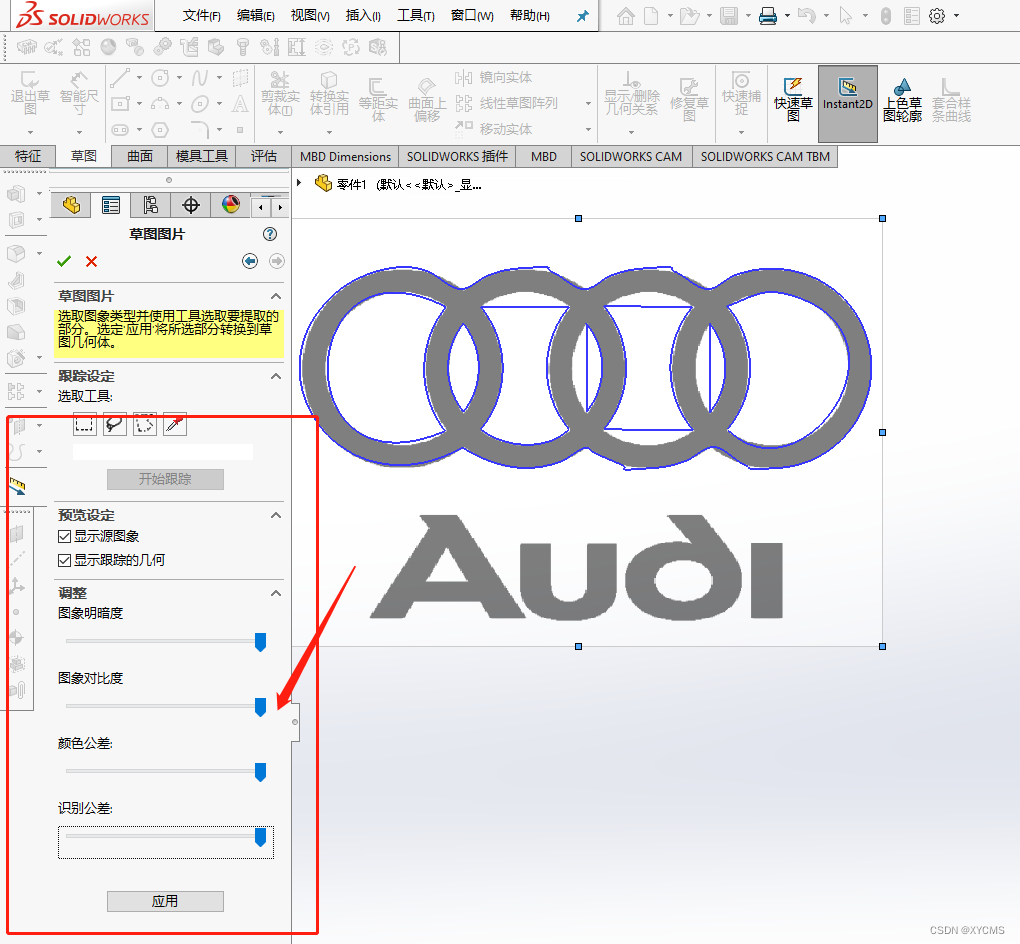This screenshot has height=944, width=1020.
Task: Collapse the 调整 section
Action: pos(276,593)
